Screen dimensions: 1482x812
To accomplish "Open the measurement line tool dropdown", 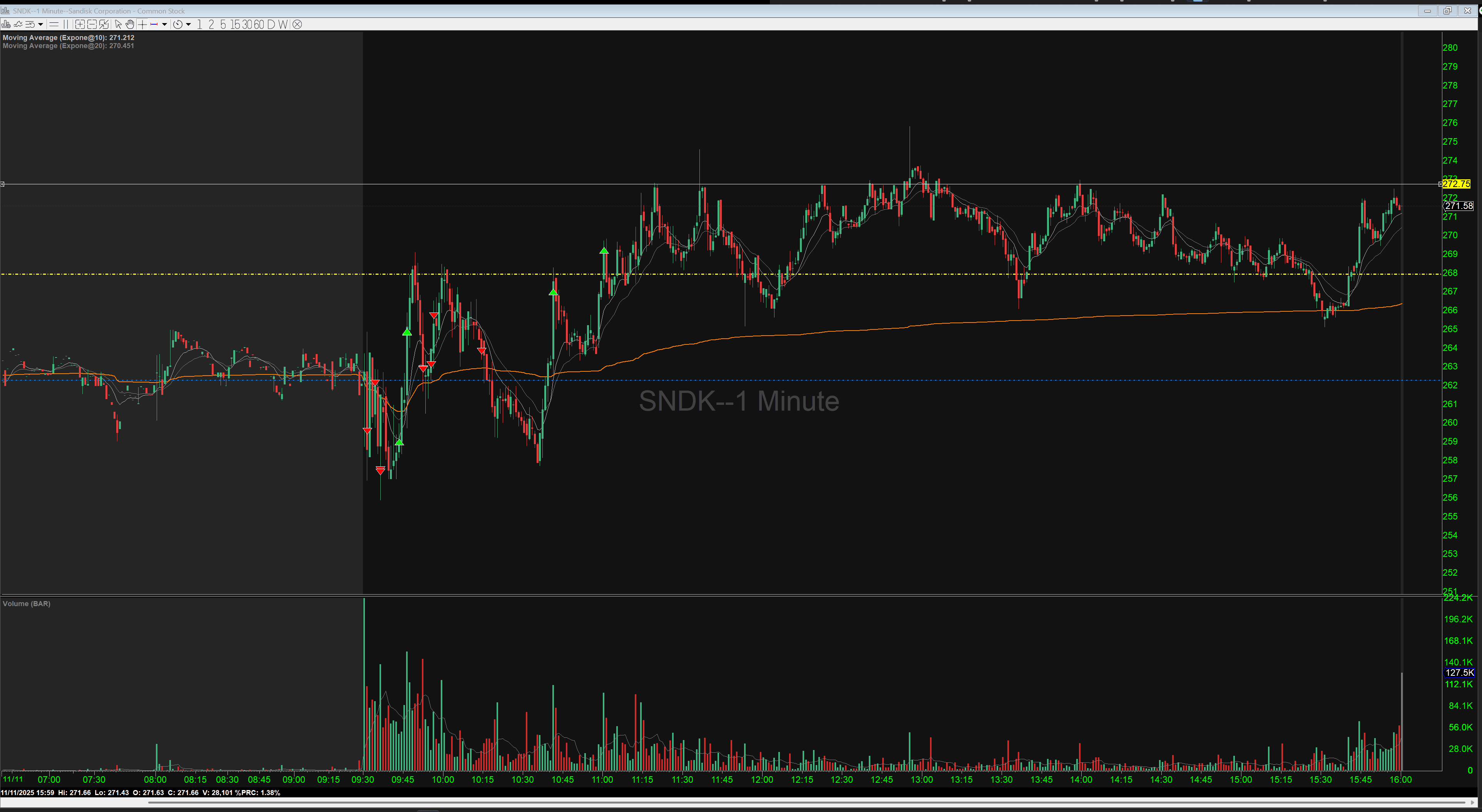I will 164,24.
